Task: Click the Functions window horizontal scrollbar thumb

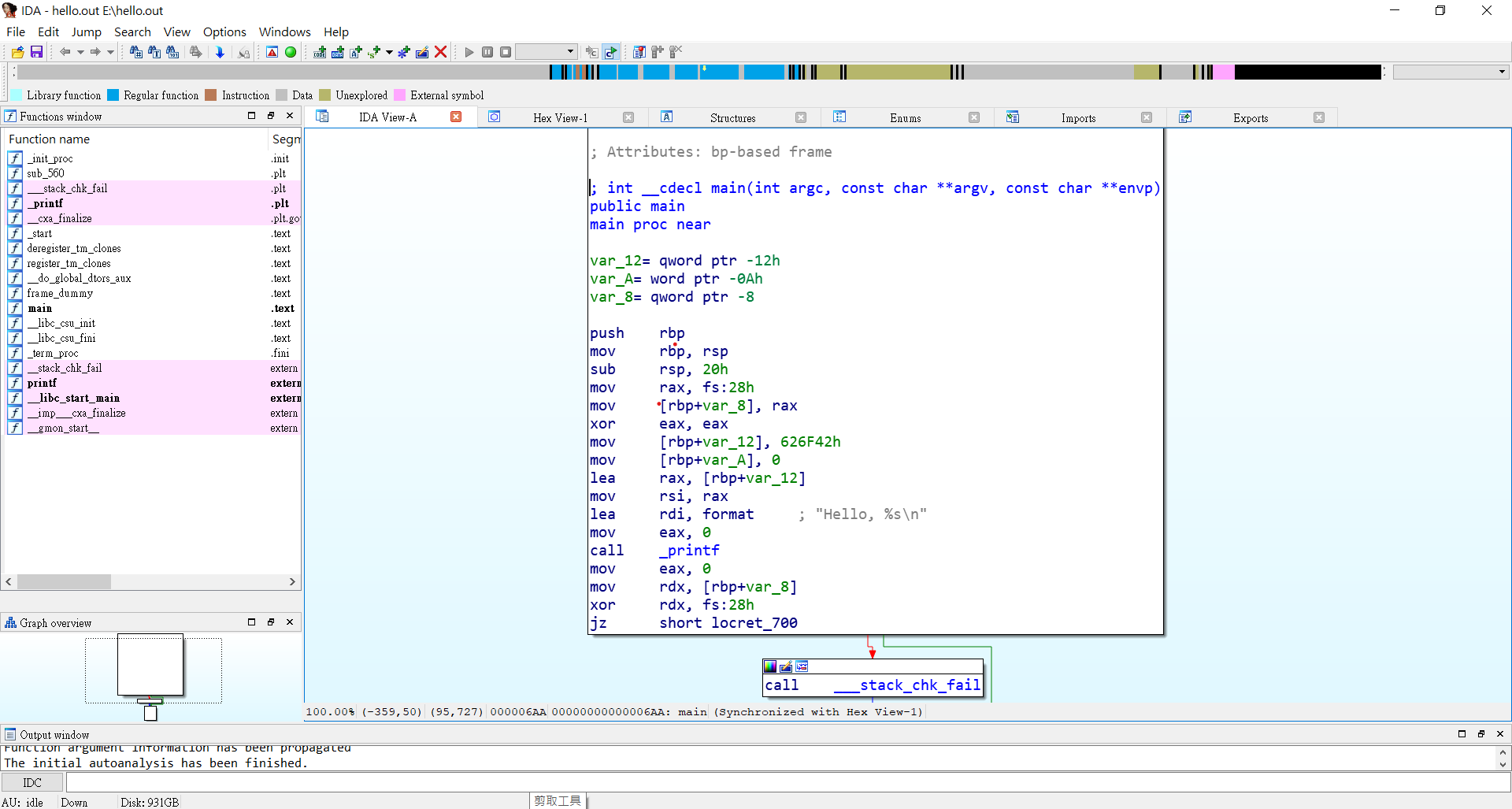Action: pos(64,581)
